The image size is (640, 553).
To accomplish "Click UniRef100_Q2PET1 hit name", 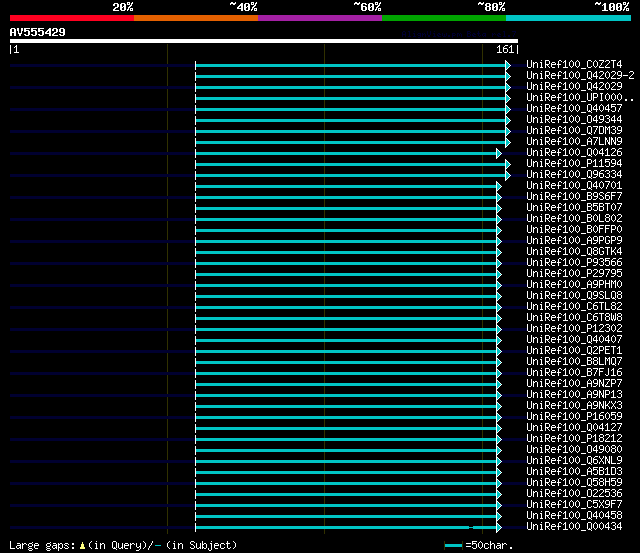I will pyautogui.click(x=574, y=351).
